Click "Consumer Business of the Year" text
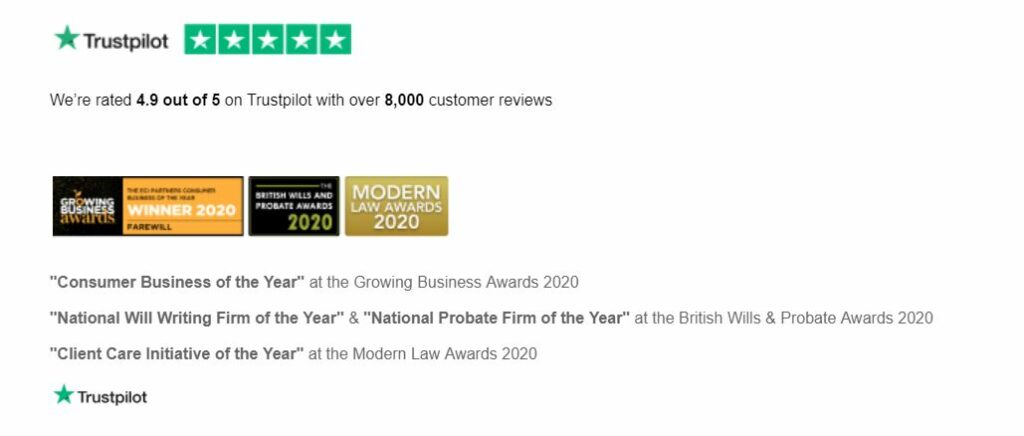This screenshot has height=436, width=1024. coord(177,282)
